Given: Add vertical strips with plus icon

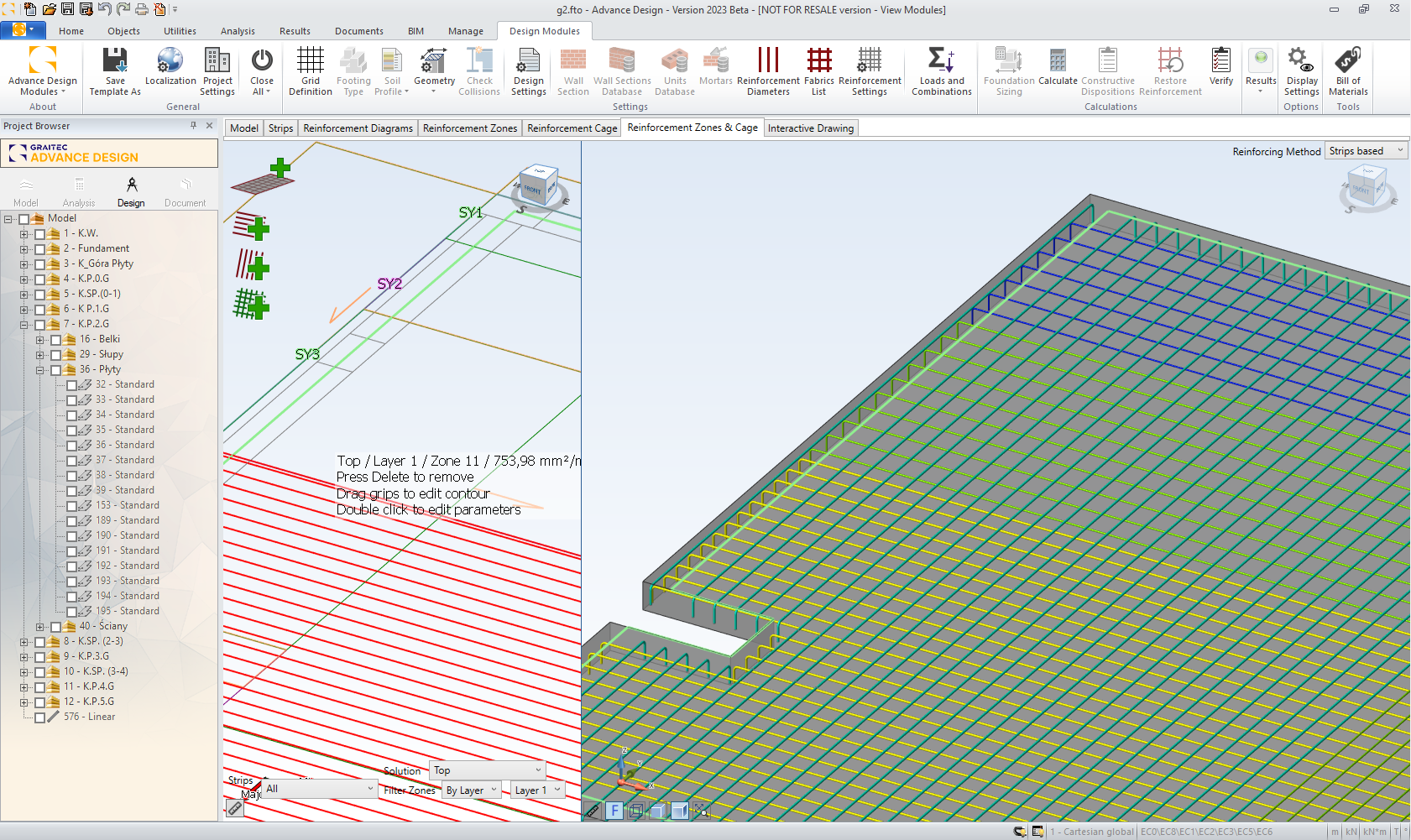Looking at the screenshot, I should [x=252, y=264].
